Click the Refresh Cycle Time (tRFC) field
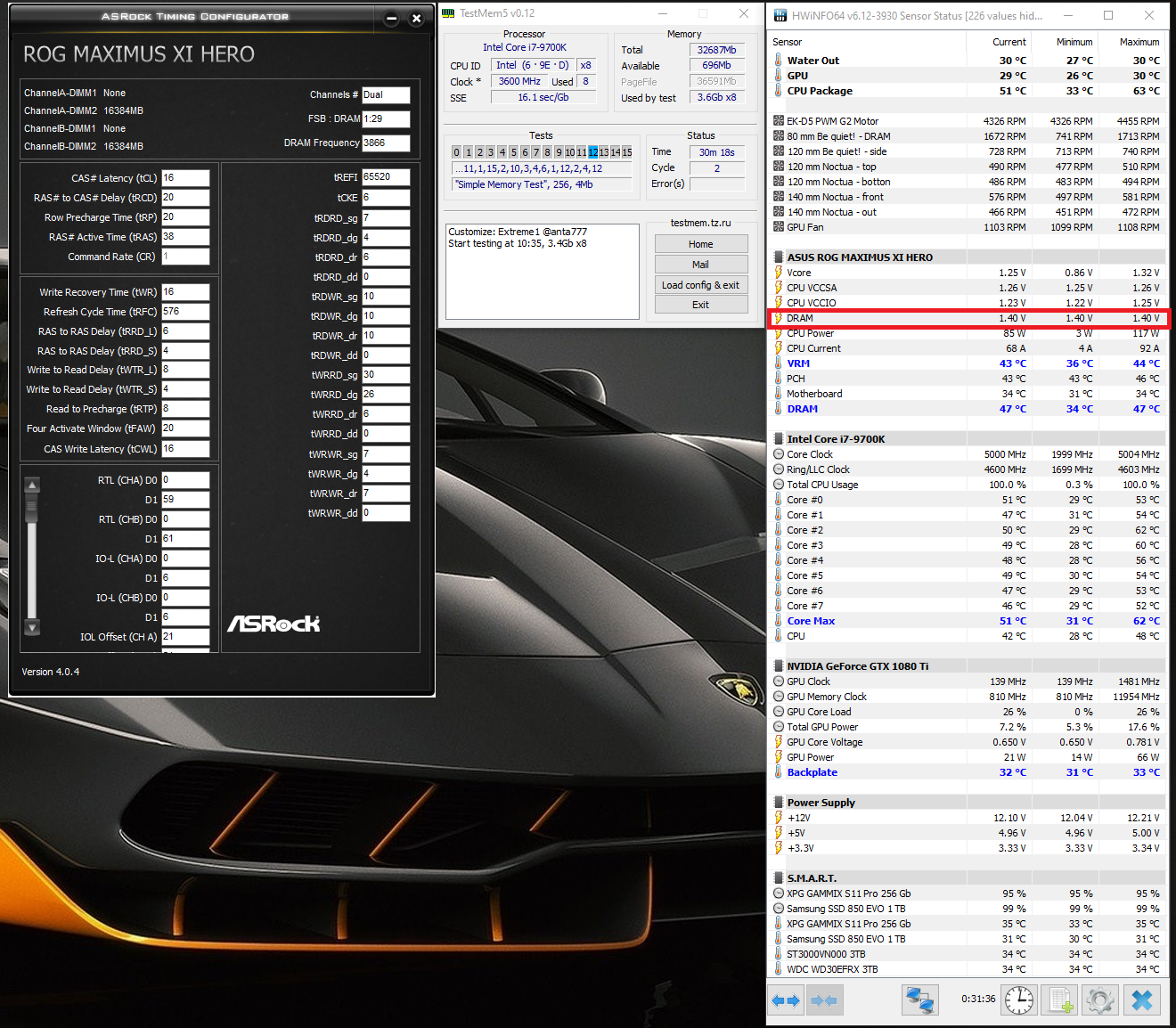This screenshot has width=1176, height=1028. tap(185, 312)
